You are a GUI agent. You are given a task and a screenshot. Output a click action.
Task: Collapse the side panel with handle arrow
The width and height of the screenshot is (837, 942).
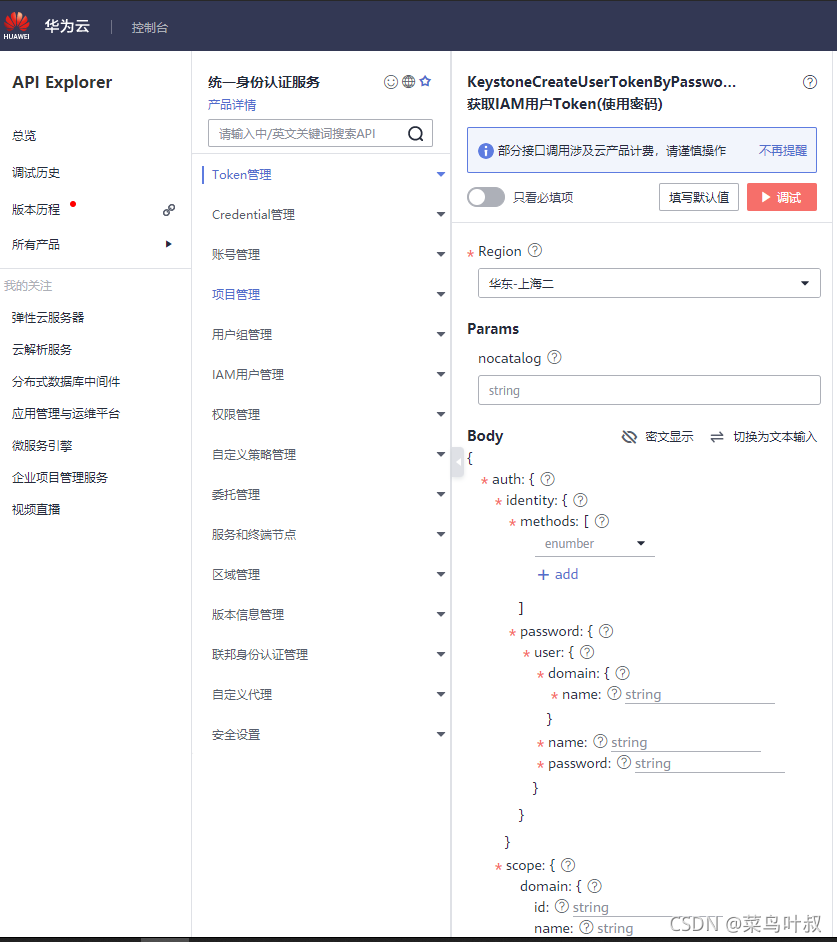[x=458, y=462]
